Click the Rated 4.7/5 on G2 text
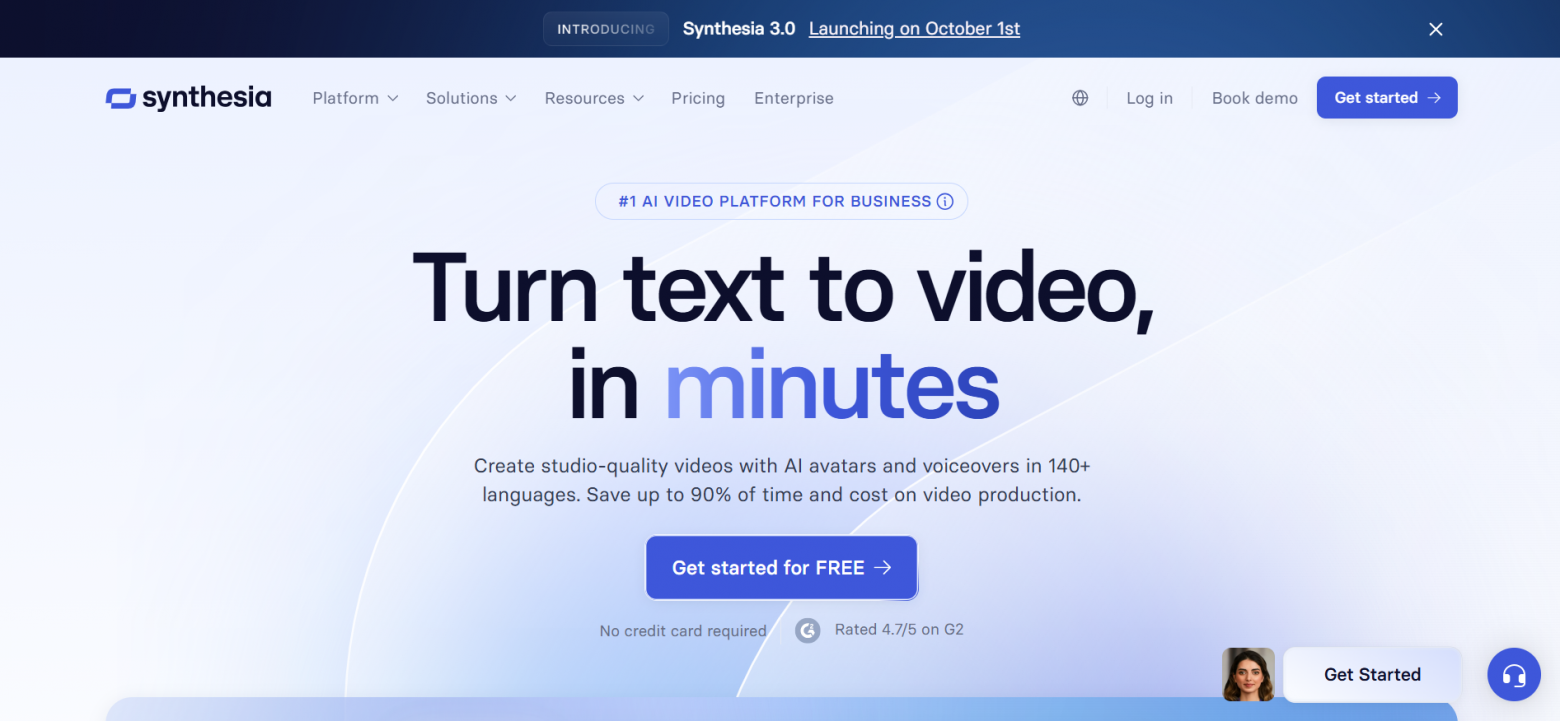Screen dimensions: 1560x721 point(899,630)
